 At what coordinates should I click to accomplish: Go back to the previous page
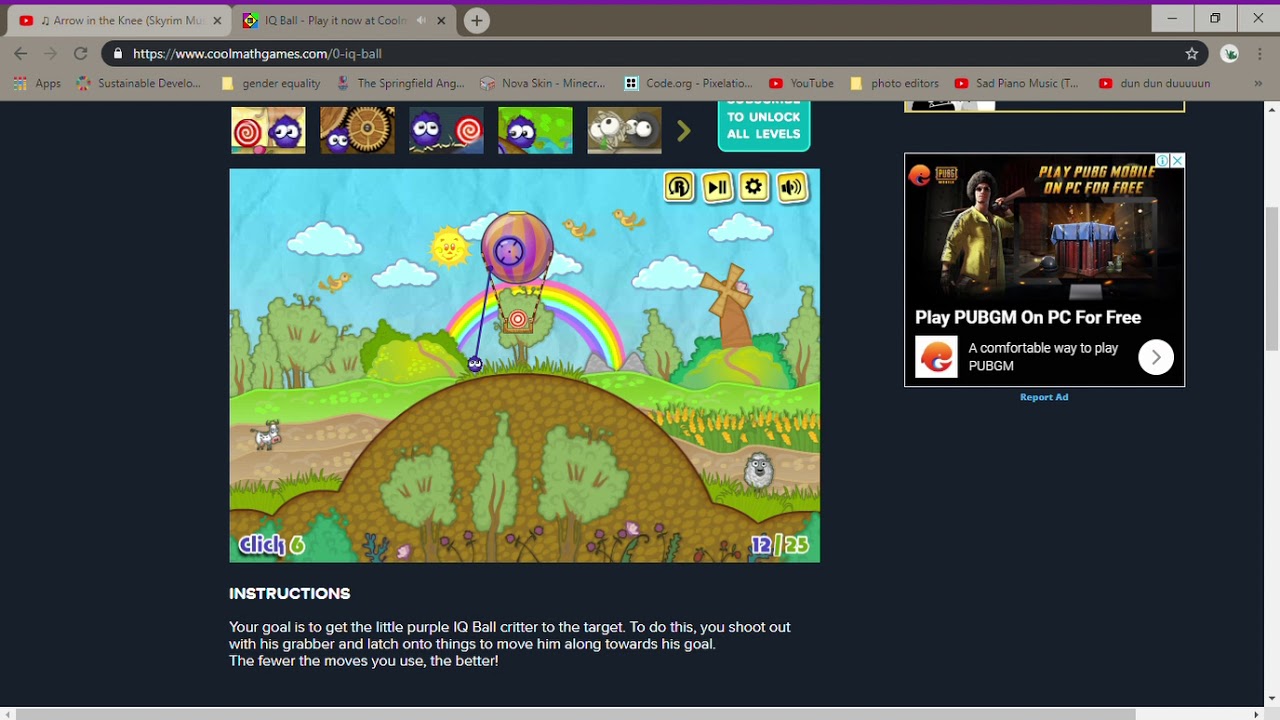(x=21, y=54)
